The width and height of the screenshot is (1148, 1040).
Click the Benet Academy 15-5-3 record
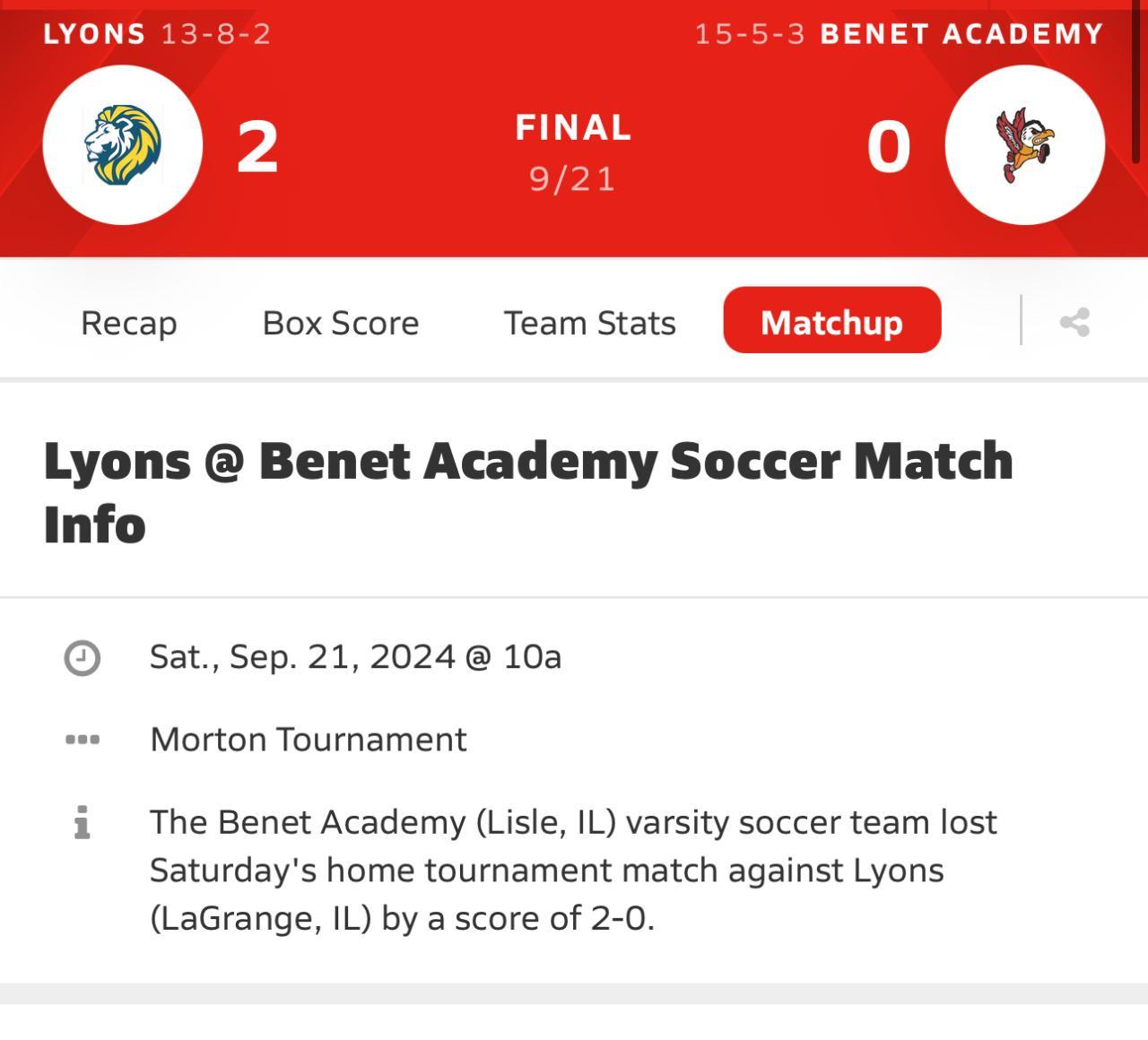point(750,34)
